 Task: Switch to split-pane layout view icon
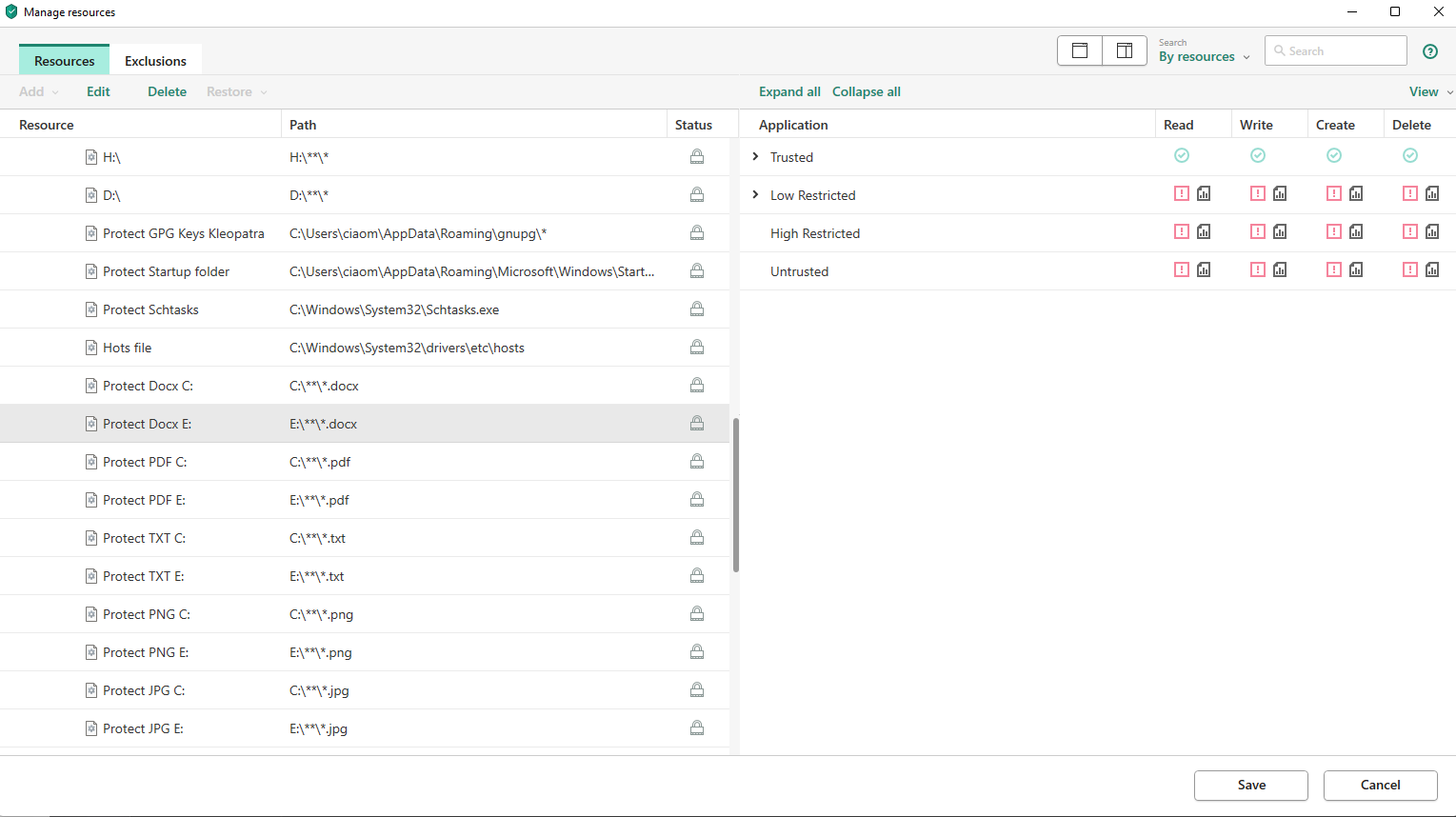(x=1125, y=51)
